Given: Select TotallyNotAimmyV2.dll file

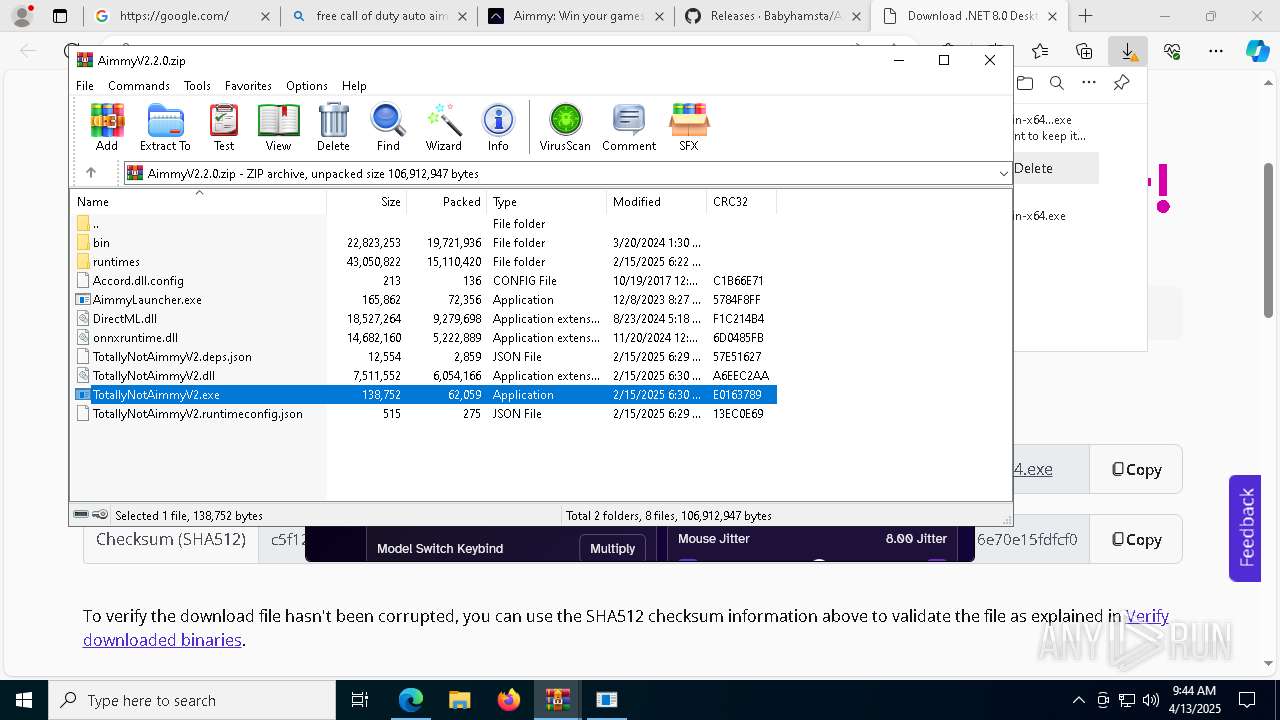Looking at the screenshot, I should [x=424, y=376].
